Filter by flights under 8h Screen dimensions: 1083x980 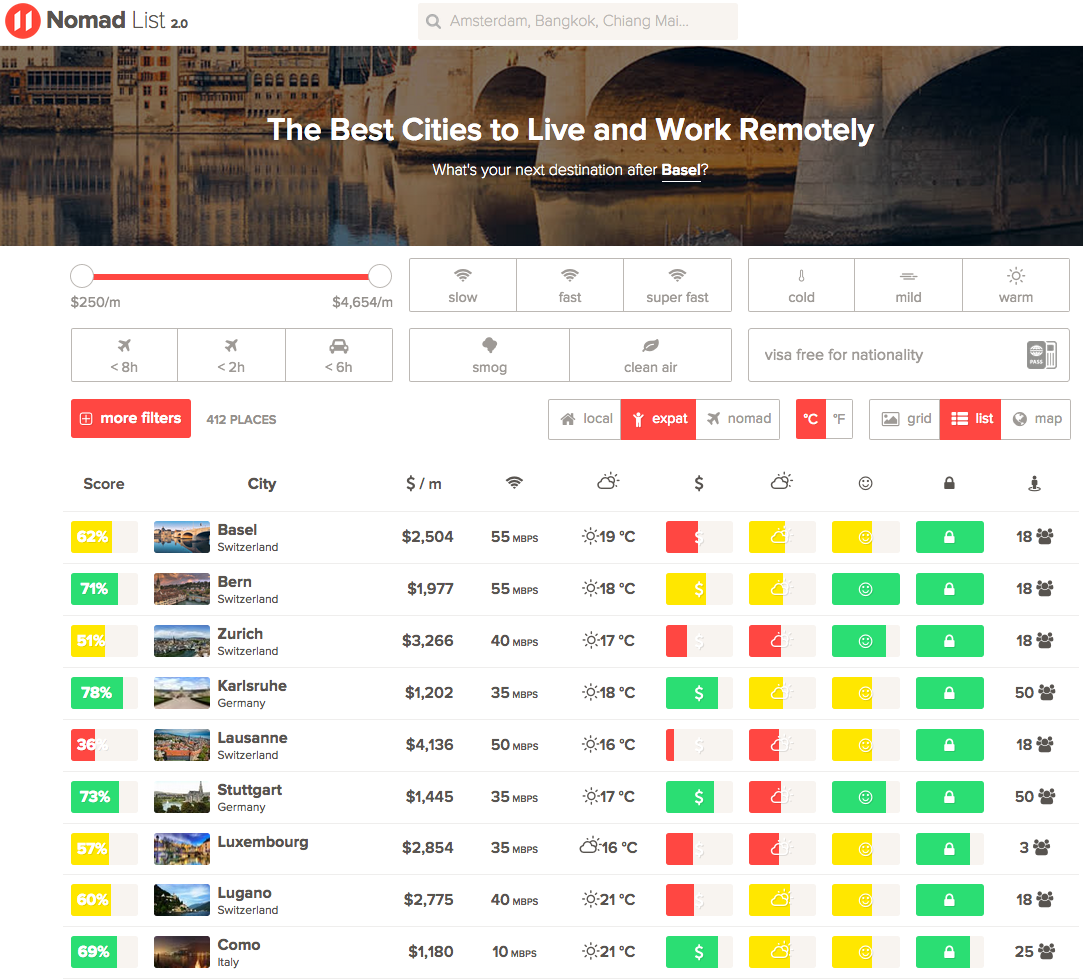[x=124, y=355]
